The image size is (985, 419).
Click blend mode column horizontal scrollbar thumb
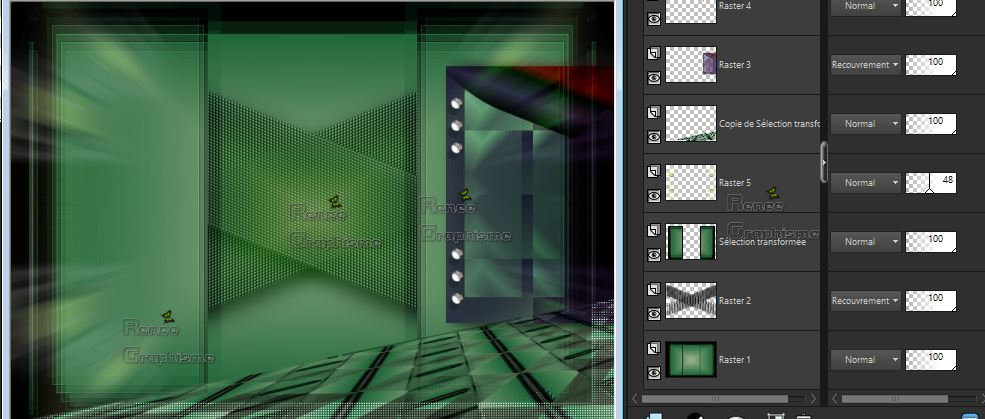coord(895,399)
